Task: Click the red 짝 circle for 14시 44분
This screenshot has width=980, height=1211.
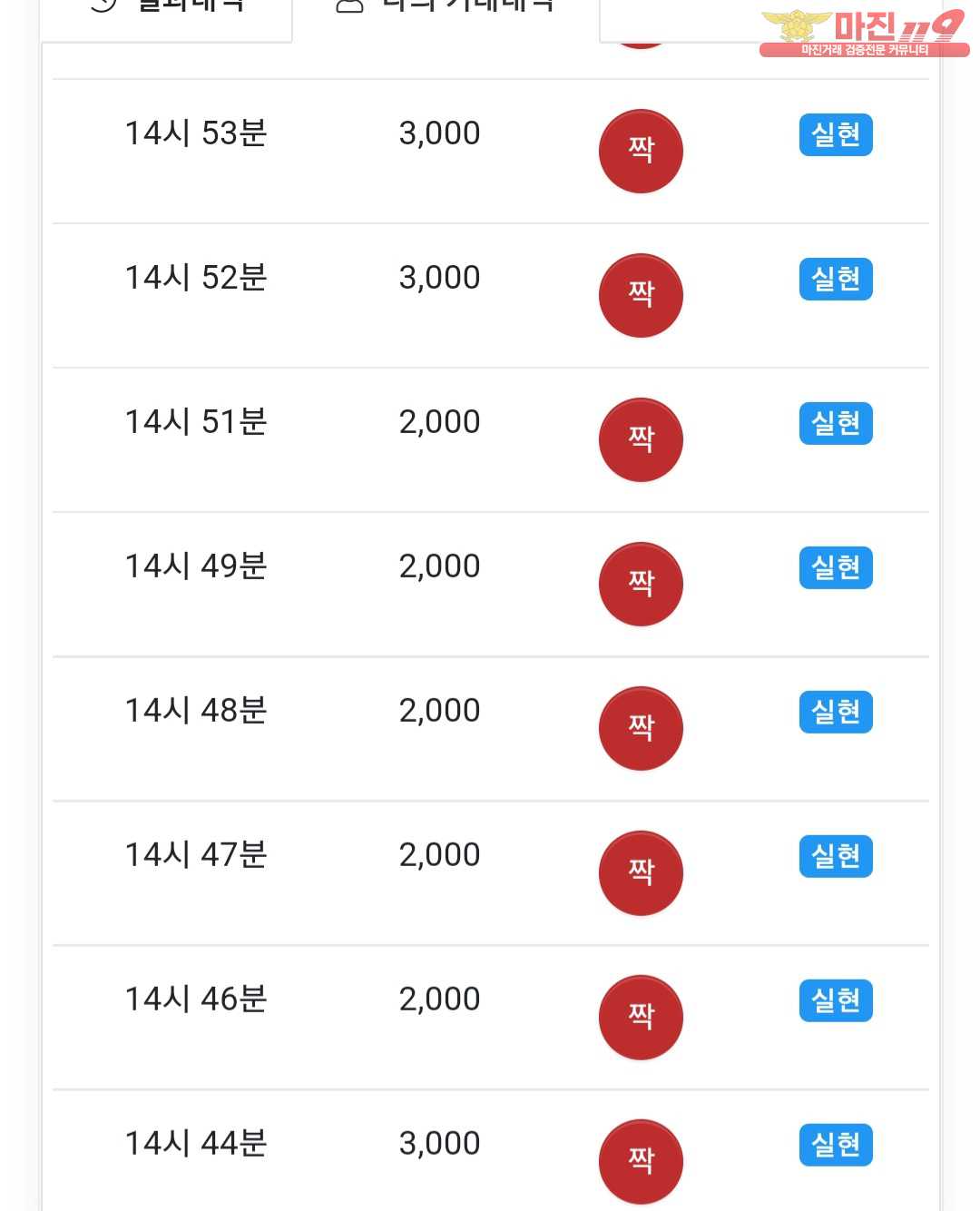Action: click(641, 1161)
